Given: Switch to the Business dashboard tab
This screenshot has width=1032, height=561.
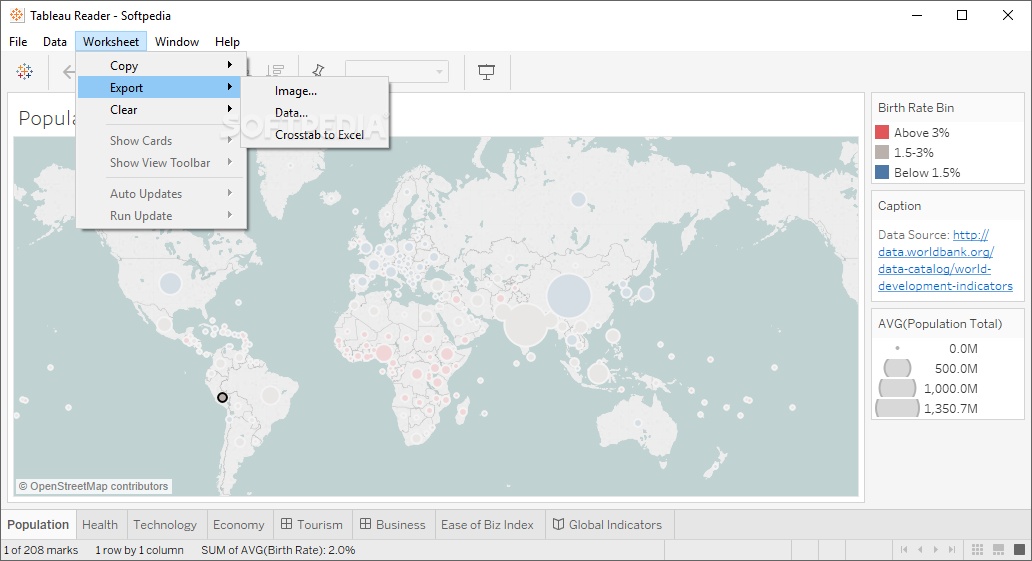Looking at the screenshot, I should click(393, 525).
